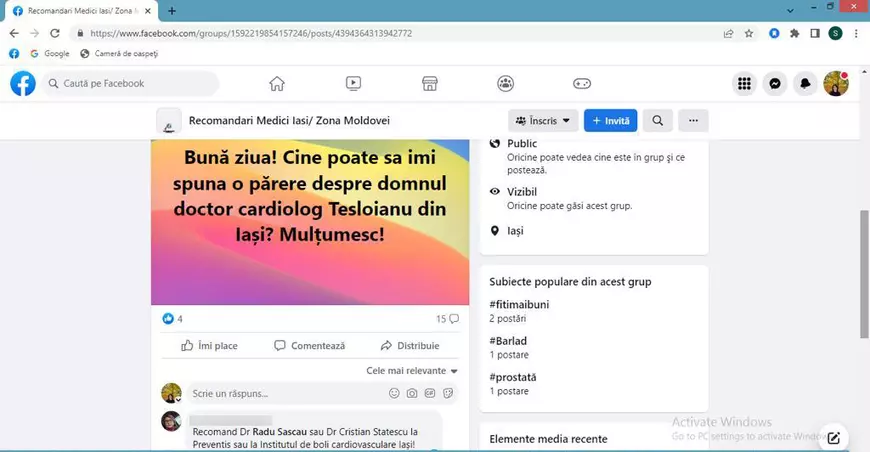Screen dimensions: 870x452
Task: Attach a photo with the camera icon
Action: tap(412, 393)
